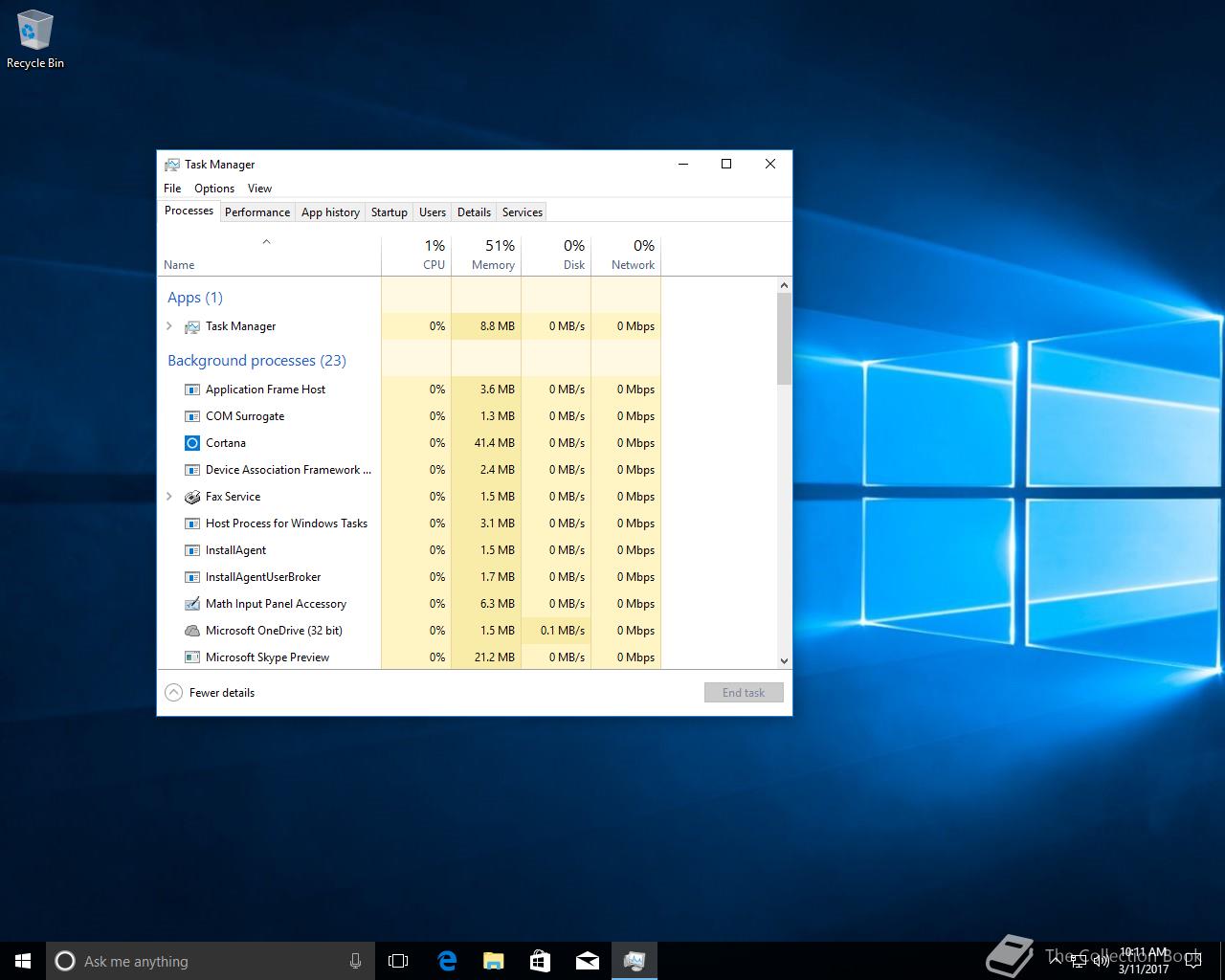
Task: Select Host Process for Windows Tasks name
Action: click(286, 523)
